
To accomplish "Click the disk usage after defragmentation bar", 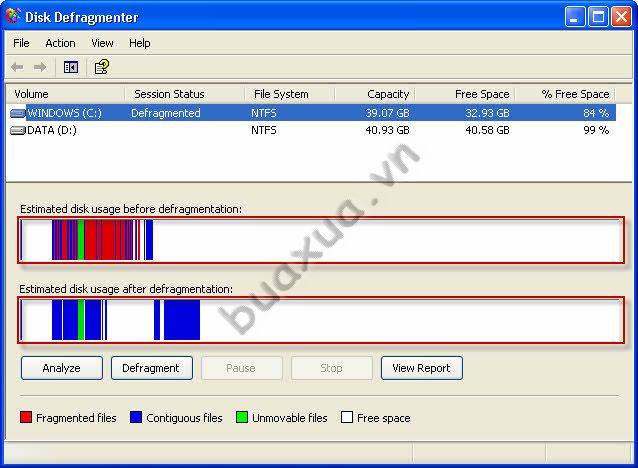I will pyautogui.click(x=321, y=320).
